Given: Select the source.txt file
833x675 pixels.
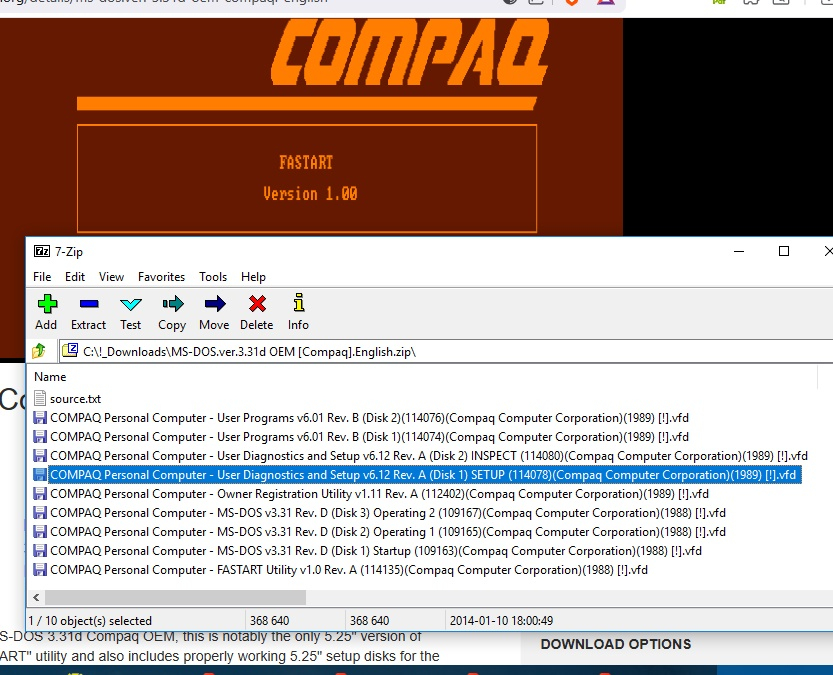Looking at the screenshot, I should (67, 399).
